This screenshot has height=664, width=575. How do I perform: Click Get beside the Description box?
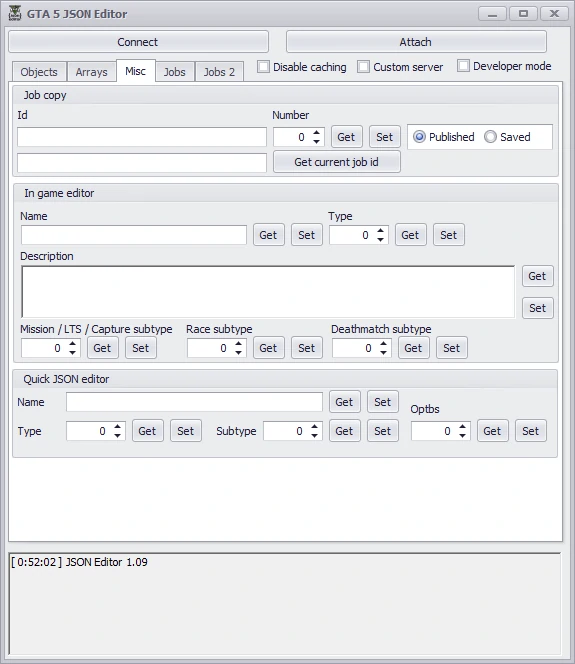[537, 276]
